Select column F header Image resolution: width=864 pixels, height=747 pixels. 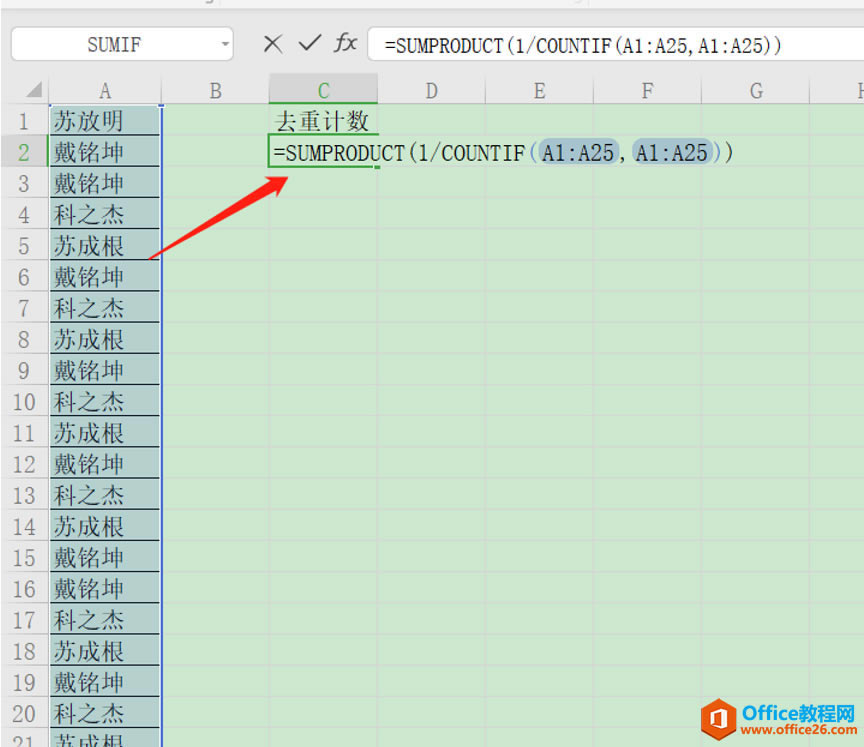[x=647, y=90]
